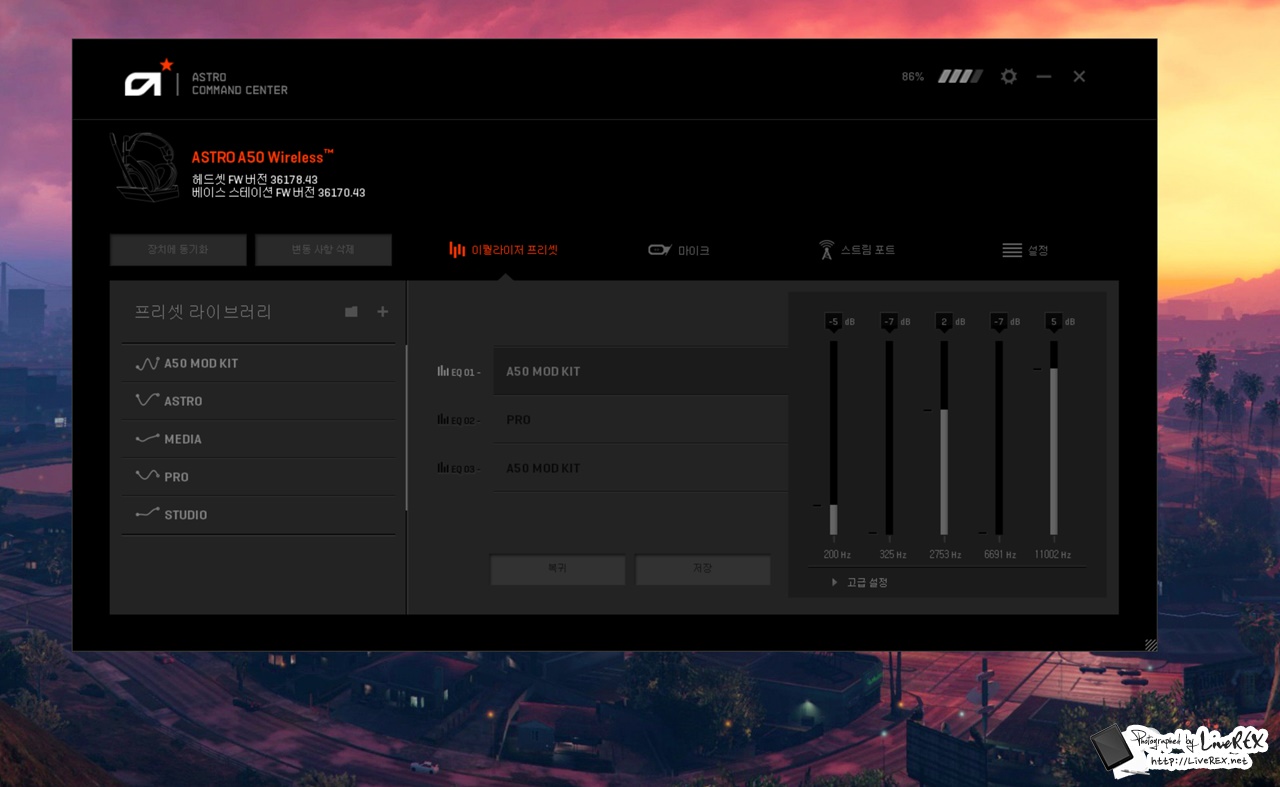Click the 200 Hz EQ slider

click(833, 438)
